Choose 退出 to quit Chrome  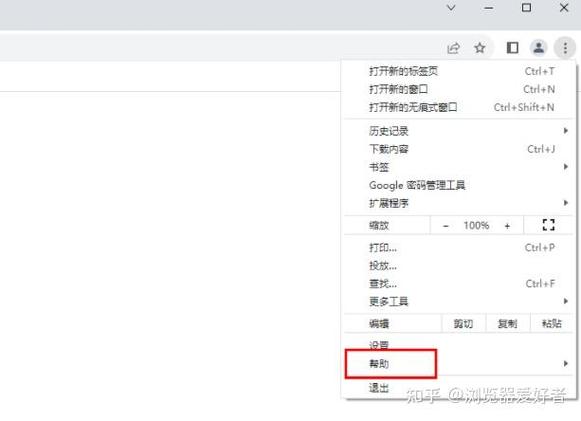(x=459, y=388)
